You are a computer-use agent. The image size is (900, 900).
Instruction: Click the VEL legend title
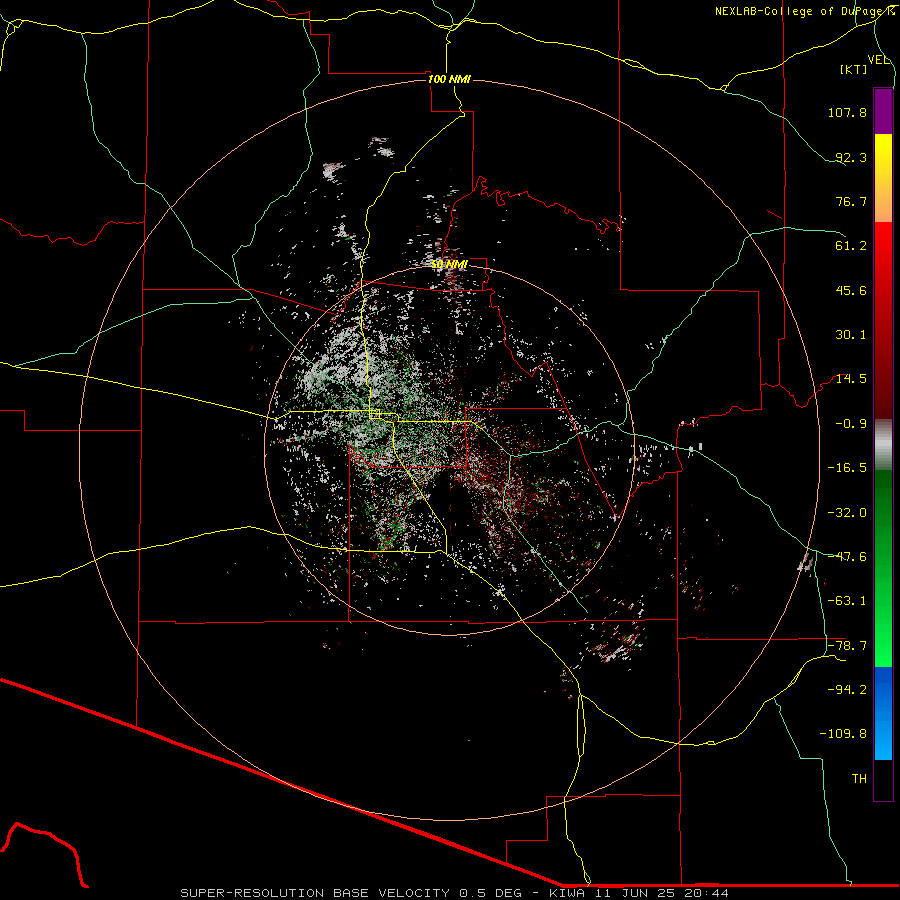coord(879,60)
